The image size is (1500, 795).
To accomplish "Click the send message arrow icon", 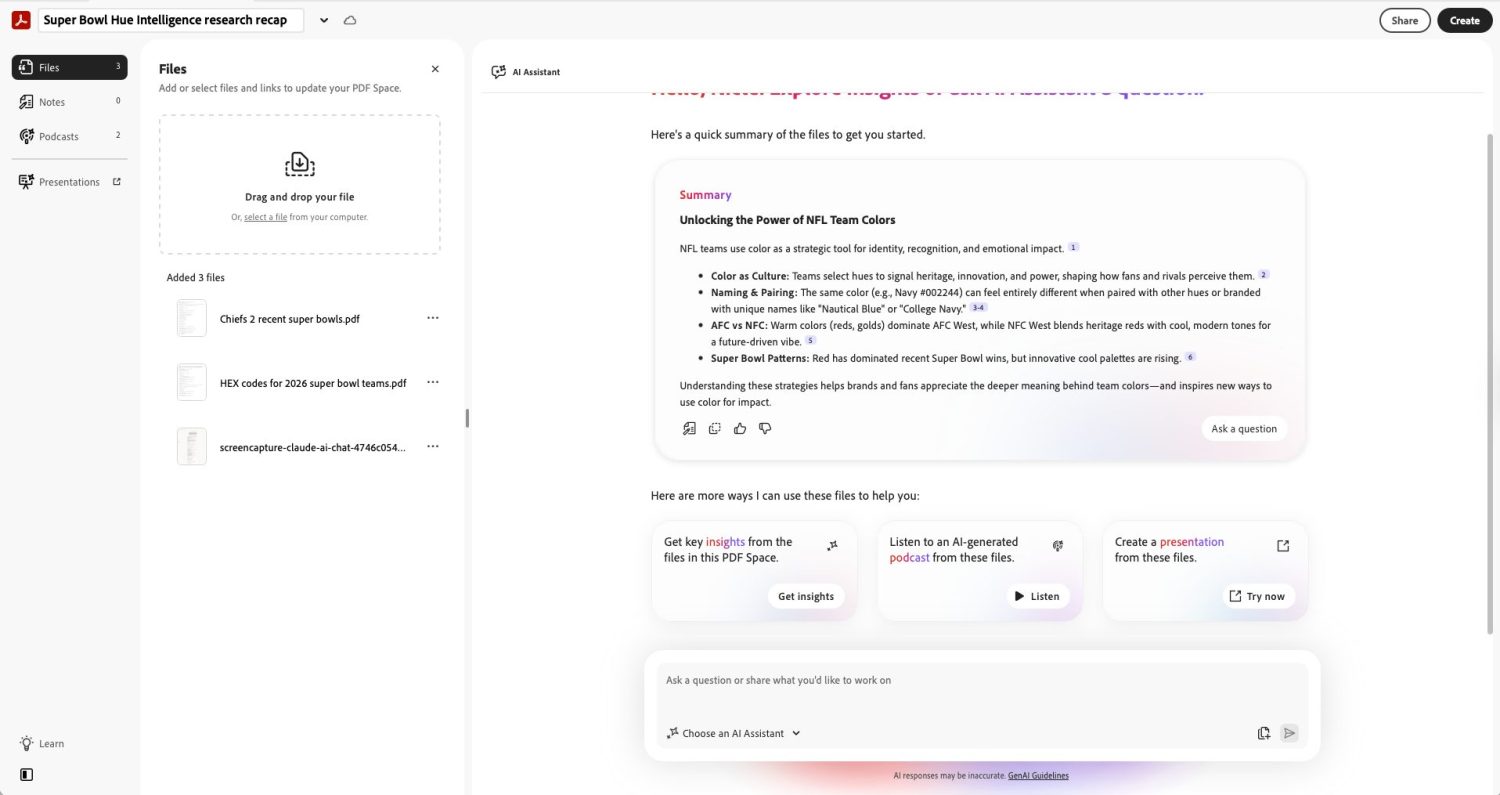I will (x=1289, y=733).
